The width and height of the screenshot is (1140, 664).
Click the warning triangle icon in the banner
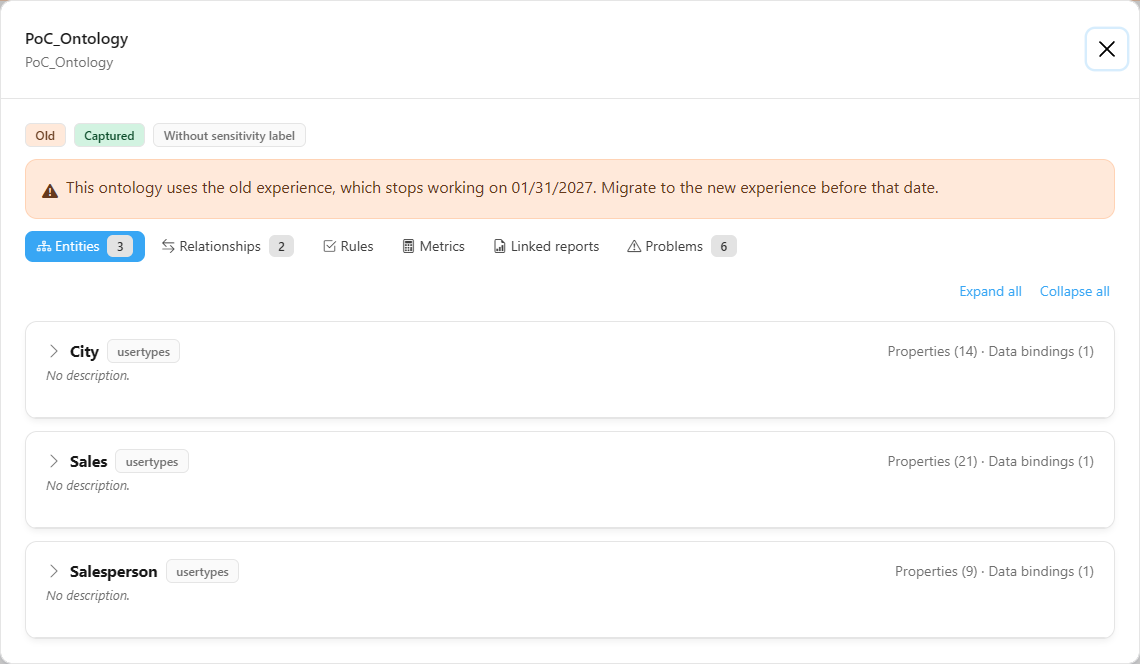(49, 191)
